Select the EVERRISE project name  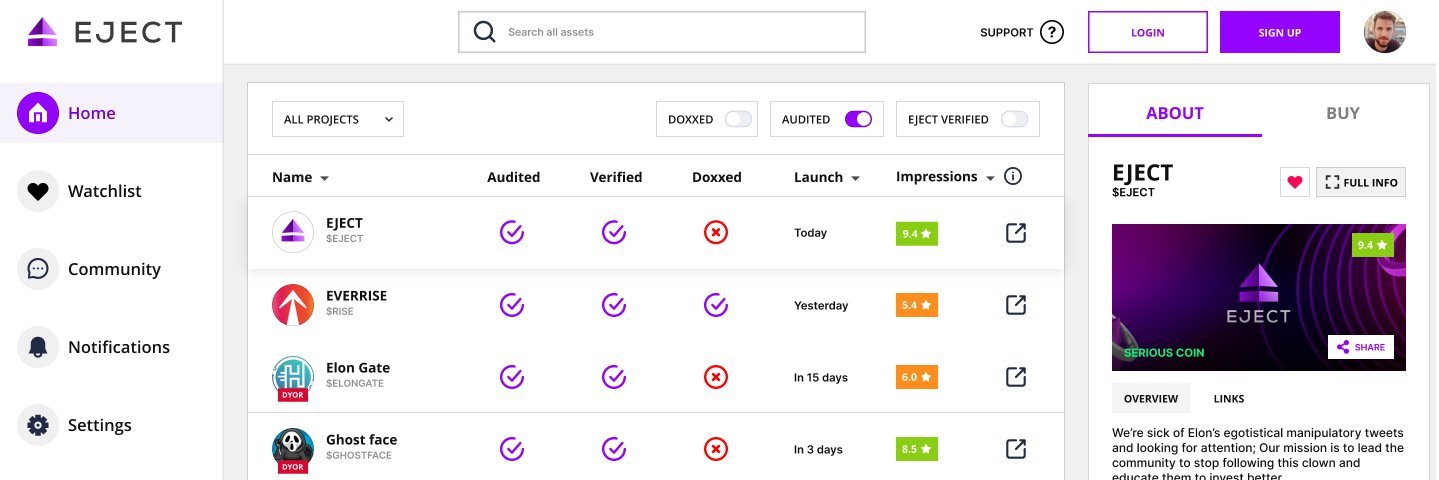tap(356, 296)
